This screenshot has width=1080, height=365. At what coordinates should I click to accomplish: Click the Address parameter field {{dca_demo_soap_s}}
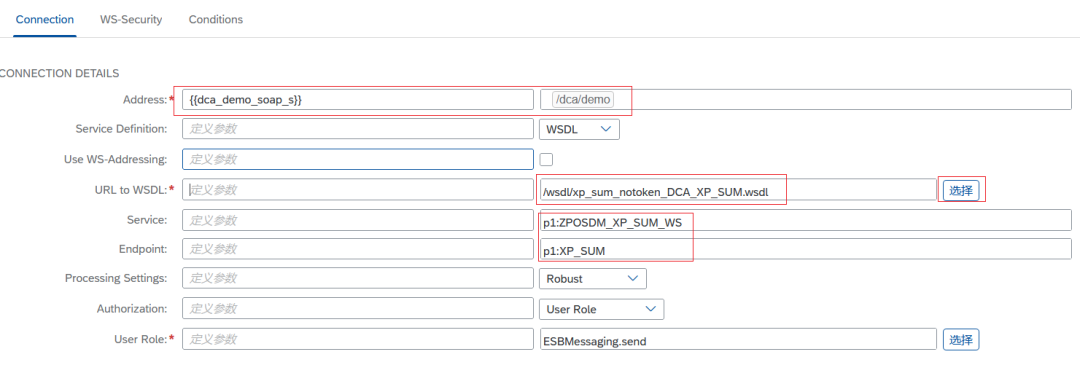357,99
